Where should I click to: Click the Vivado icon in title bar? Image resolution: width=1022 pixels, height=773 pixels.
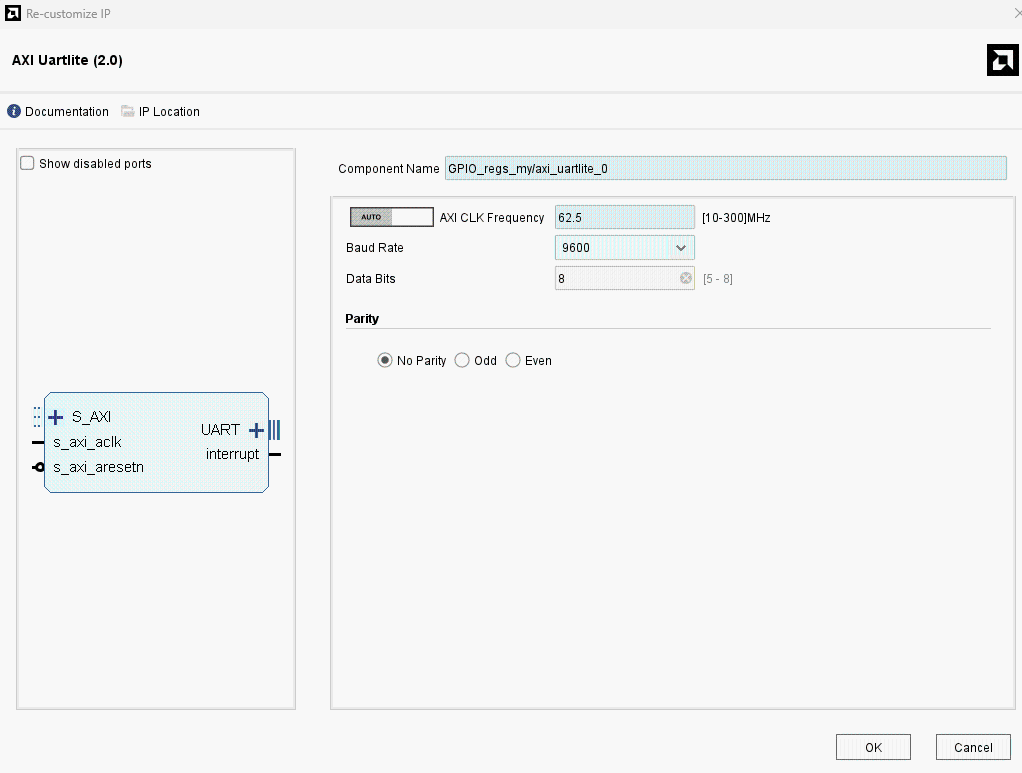click(x=13, y=13)
